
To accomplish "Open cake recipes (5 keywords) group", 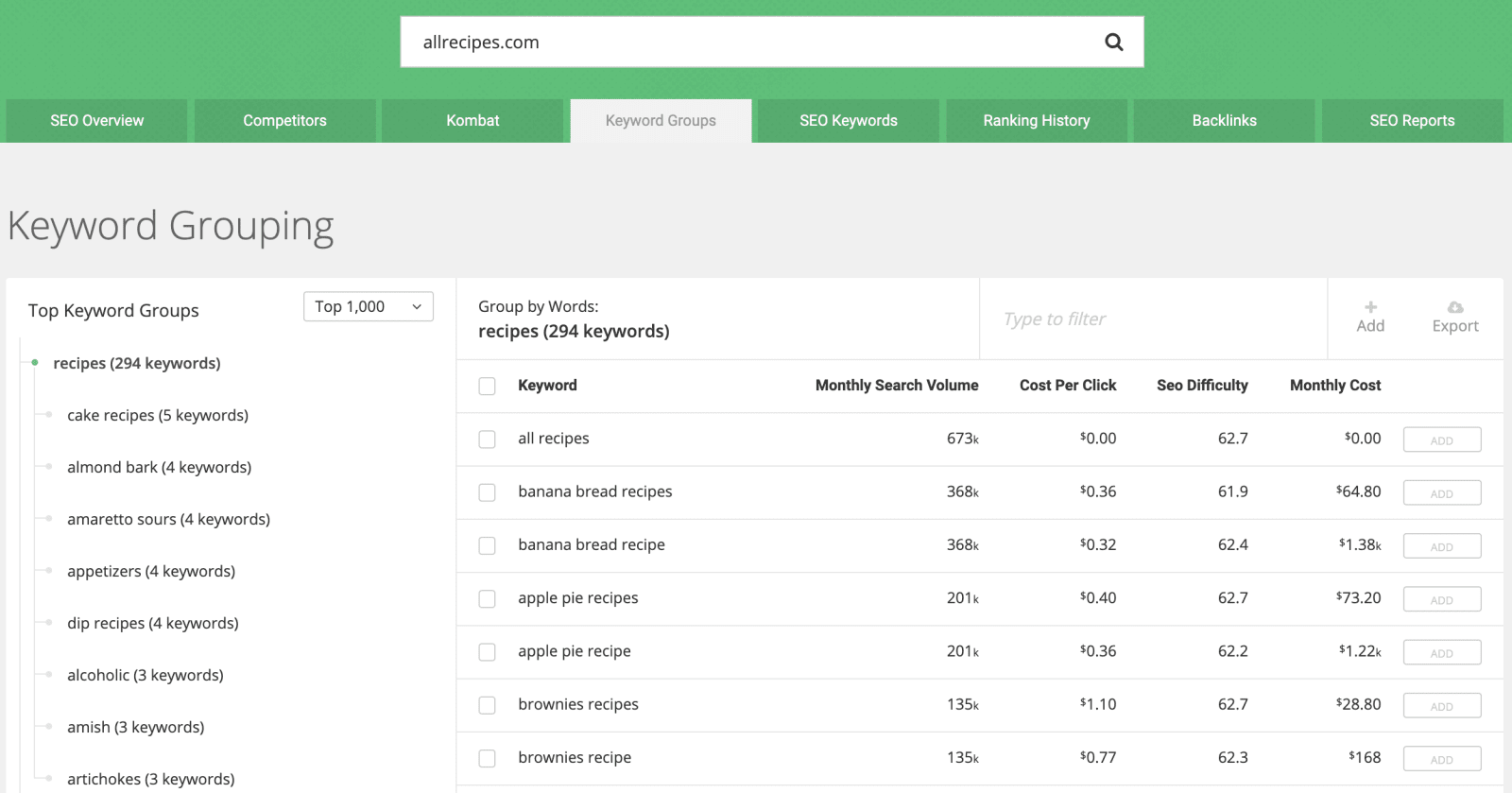I will (158, 415).
